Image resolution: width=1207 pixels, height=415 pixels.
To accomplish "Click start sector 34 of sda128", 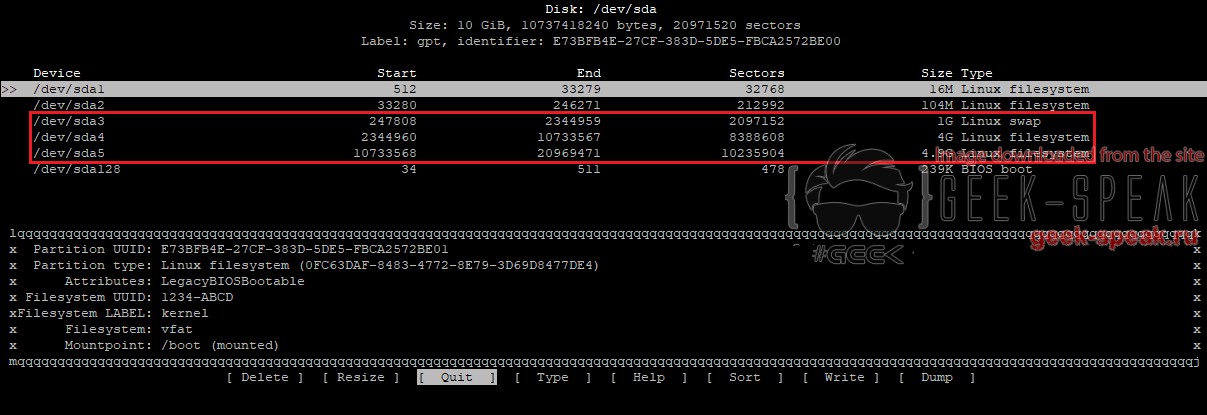I will tap(409, 169).
